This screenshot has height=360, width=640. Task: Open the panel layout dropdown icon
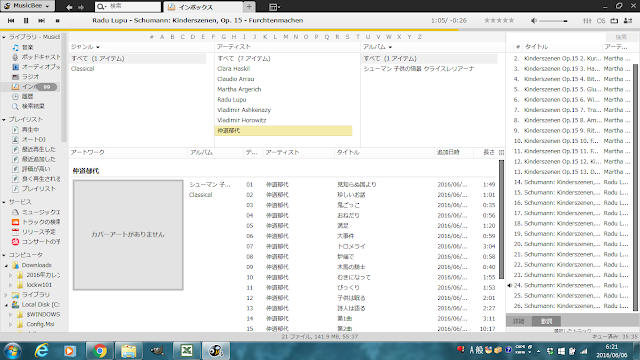274,7
